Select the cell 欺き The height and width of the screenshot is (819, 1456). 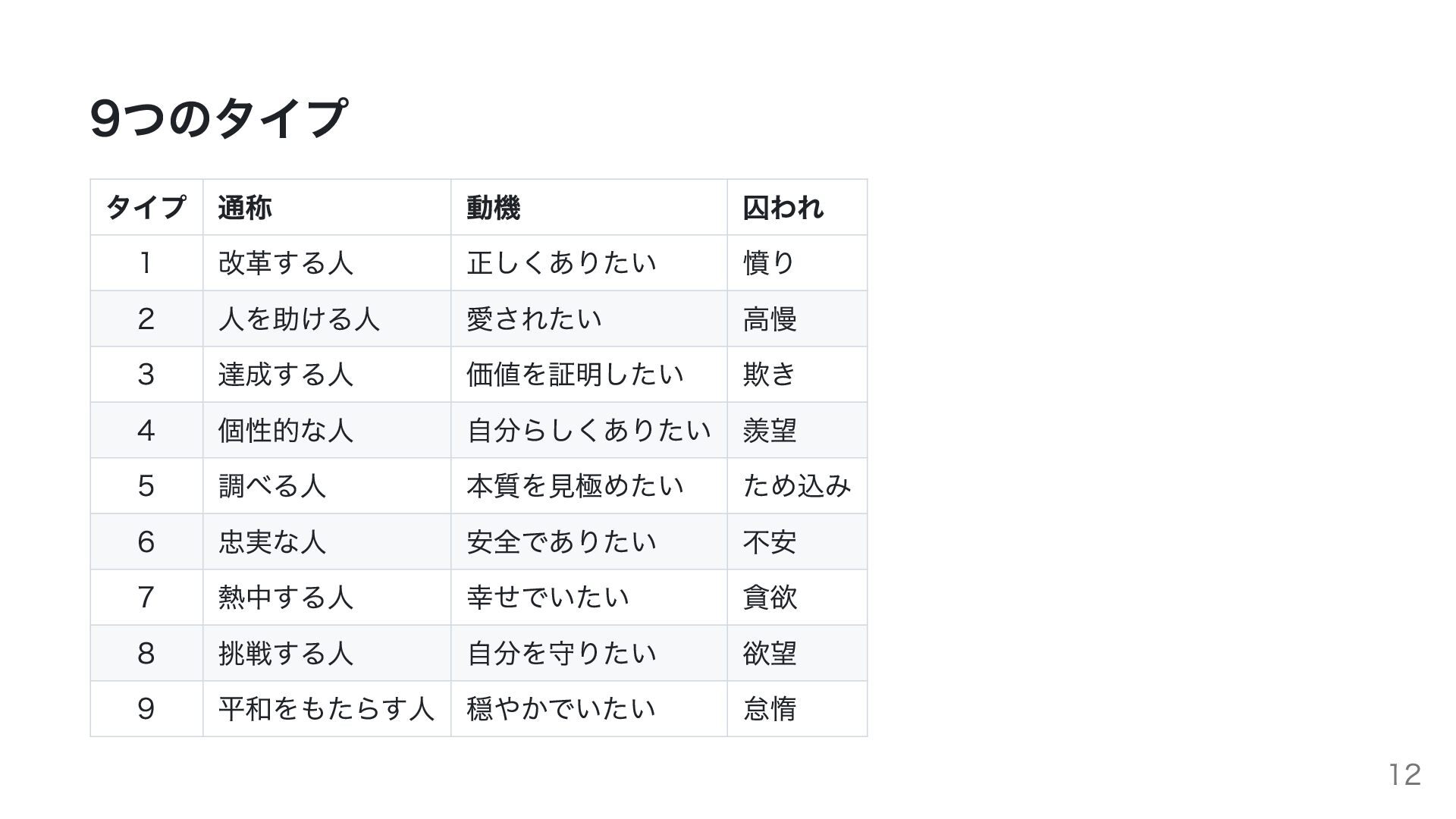(x=769, y=375)
